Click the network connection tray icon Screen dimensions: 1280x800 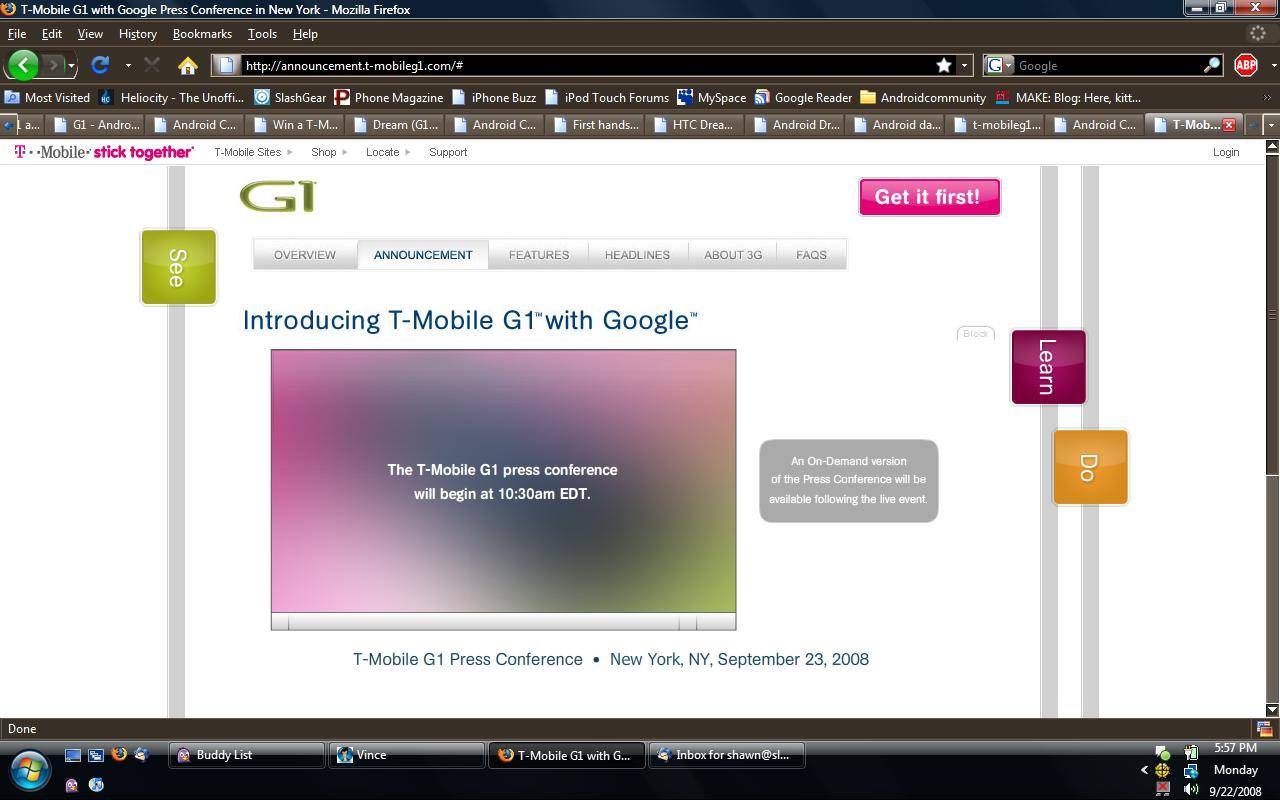click(1190, 771)
